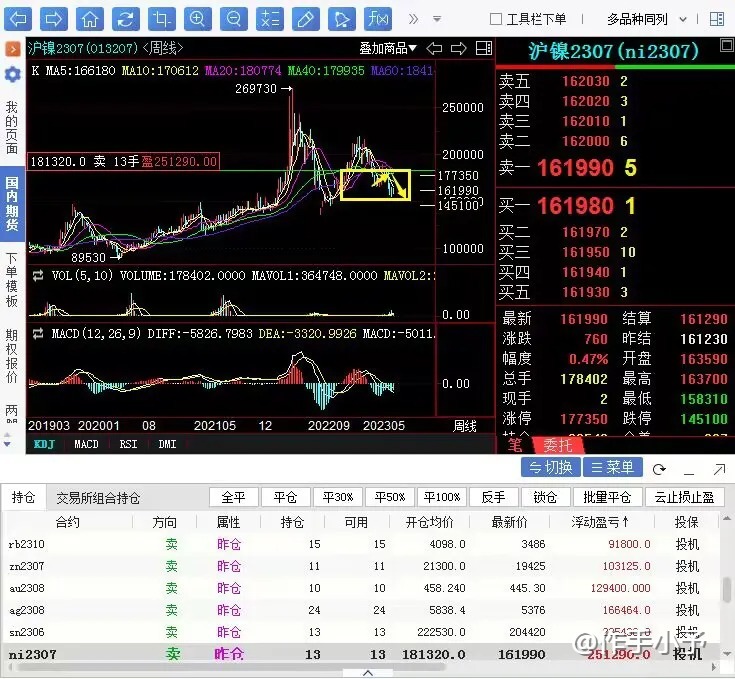Enable the 工具栏下单 checkbox
Image resolution: width=735 pixels, height=679 pixels.
(496, 19)
